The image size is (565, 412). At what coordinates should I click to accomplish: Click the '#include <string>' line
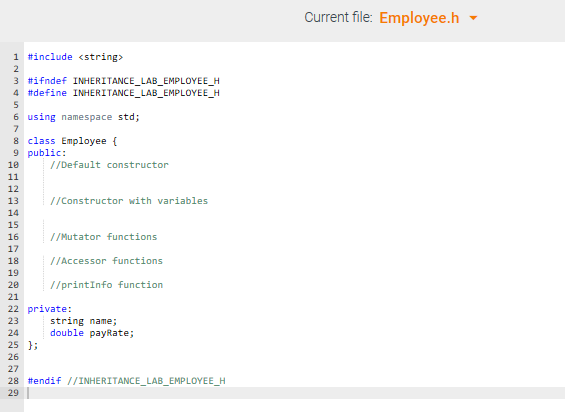75,57
